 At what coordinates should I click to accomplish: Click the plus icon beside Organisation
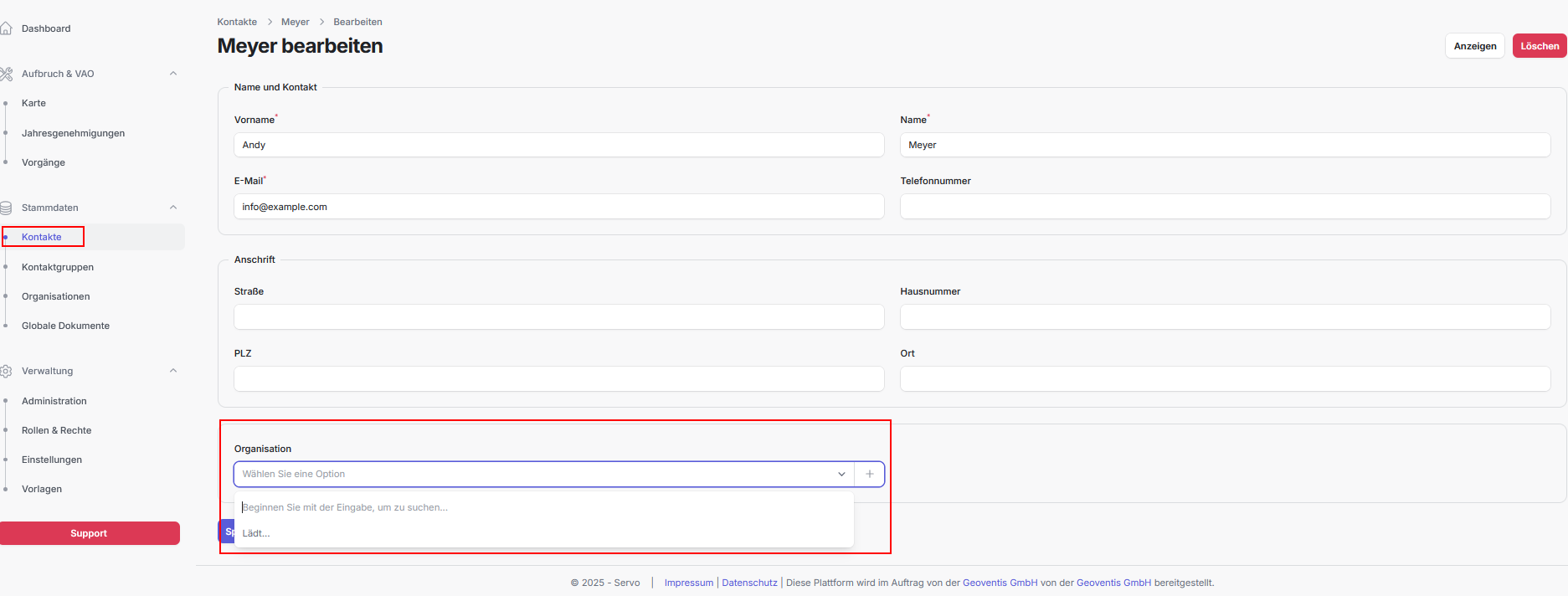click(x=869, y=474)
